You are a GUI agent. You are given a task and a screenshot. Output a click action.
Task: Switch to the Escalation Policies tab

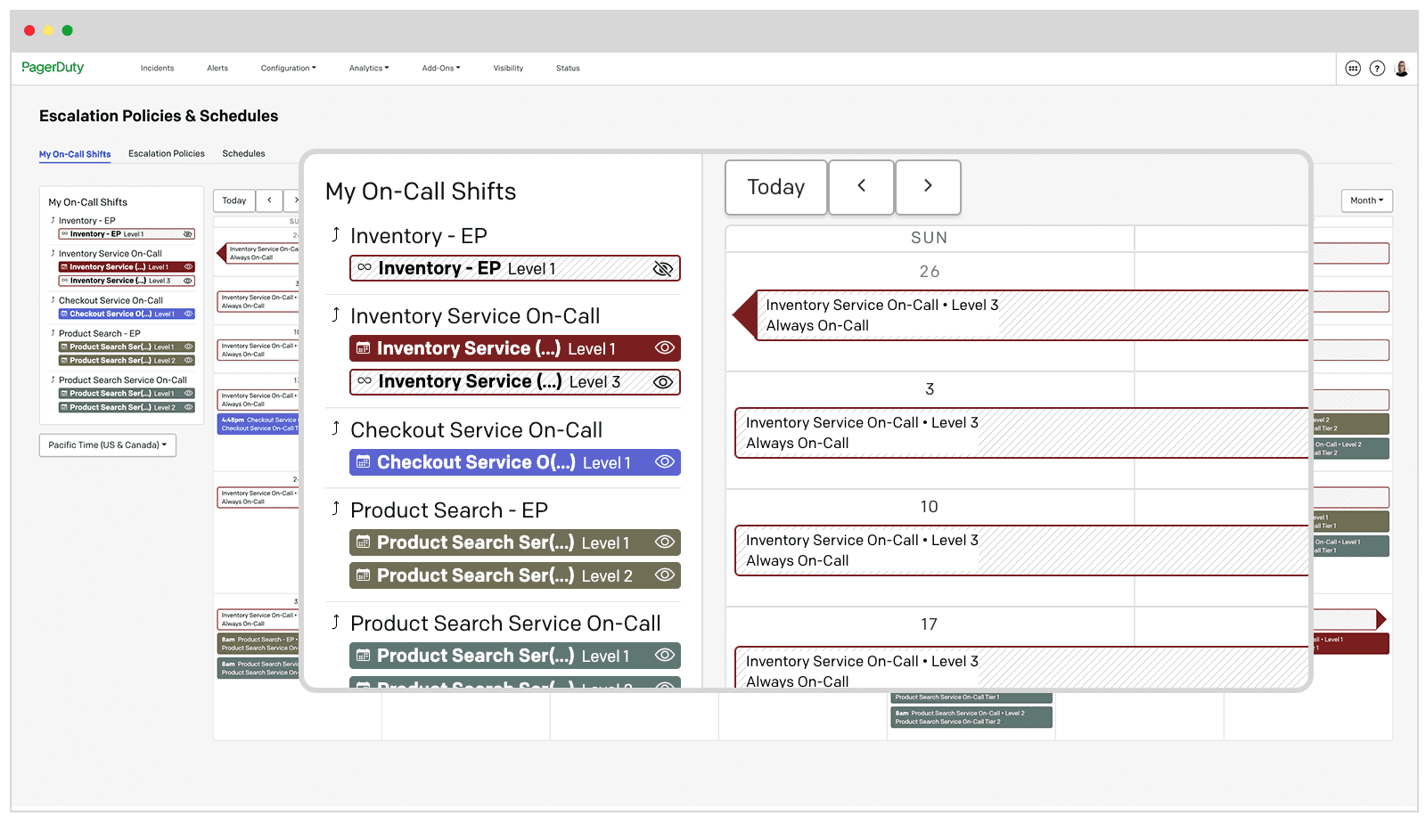(166, 153)
